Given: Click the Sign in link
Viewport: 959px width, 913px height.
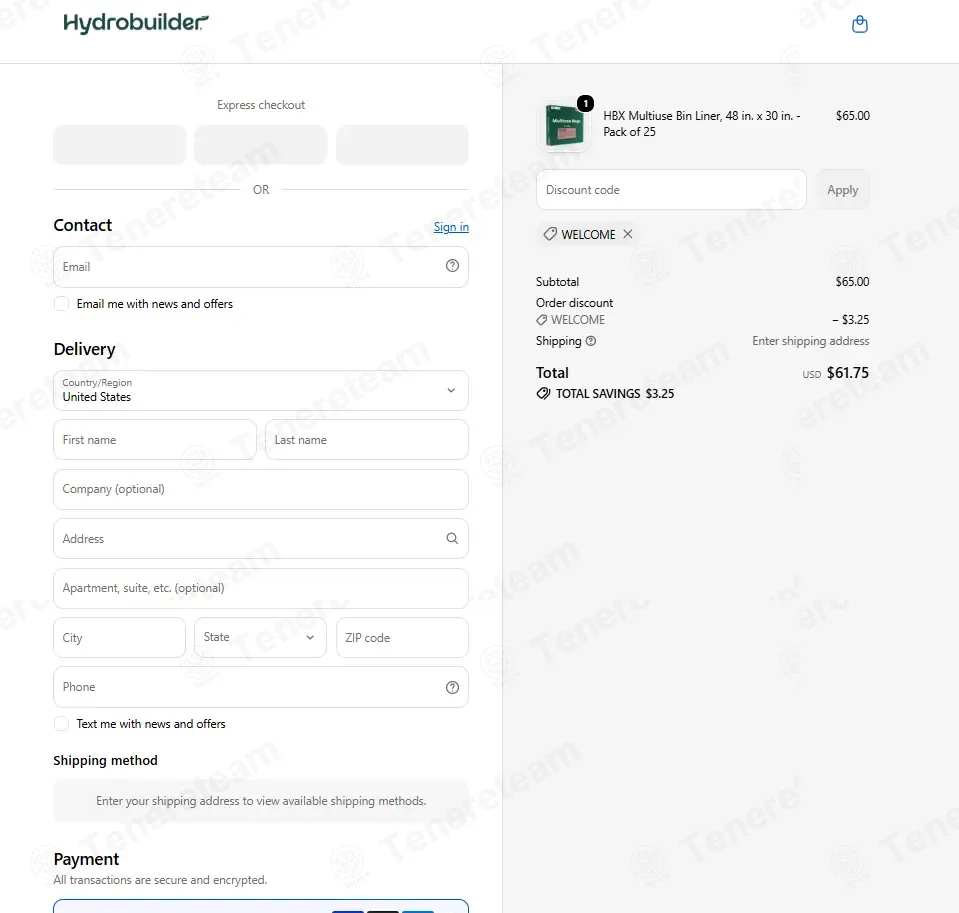Looking at the screenshot, I should 451,227.
